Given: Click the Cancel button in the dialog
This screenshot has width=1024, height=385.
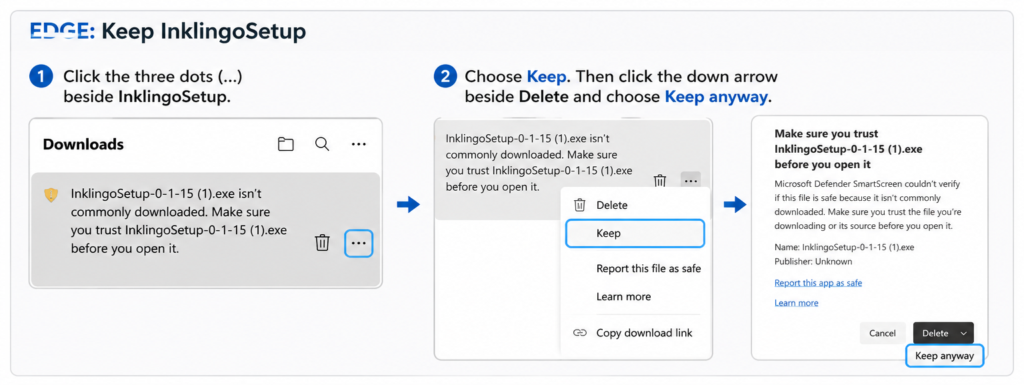Looking at the screenshot, I should 882,333.
